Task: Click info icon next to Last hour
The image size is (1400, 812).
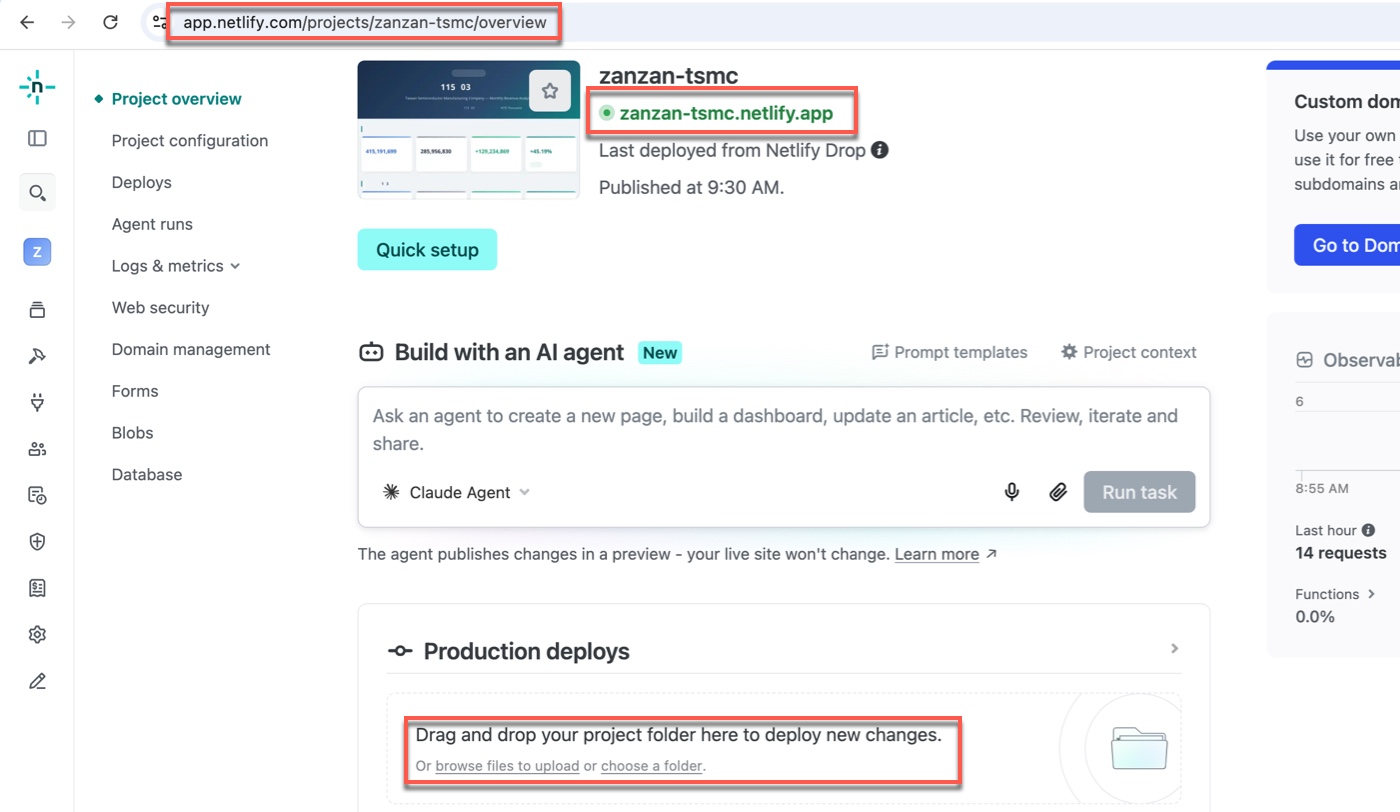Action: tap(1368, 530)
